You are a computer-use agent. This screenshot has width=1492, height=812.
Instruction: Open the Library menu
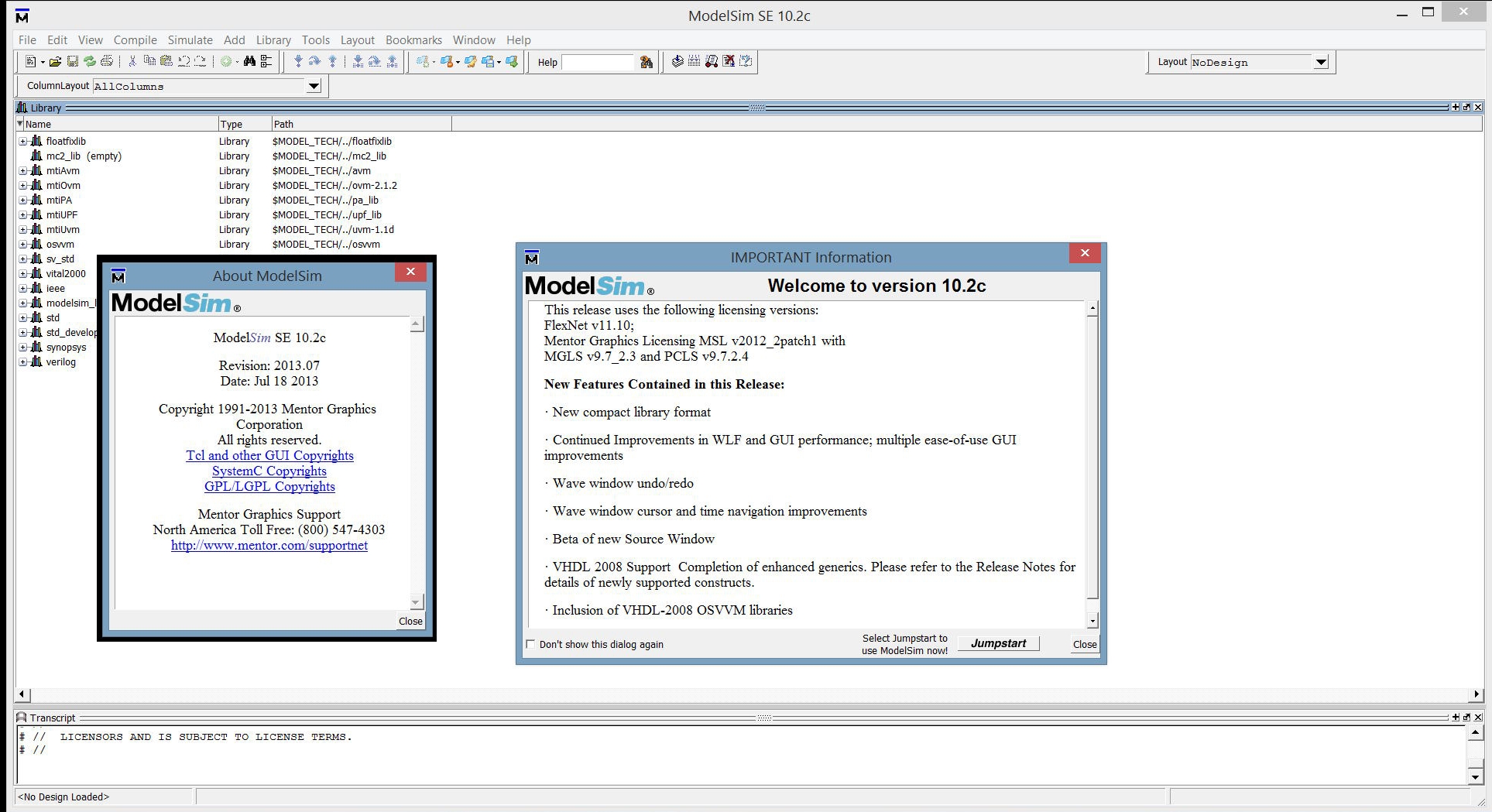pyautogui.click(x=273, y=40)
